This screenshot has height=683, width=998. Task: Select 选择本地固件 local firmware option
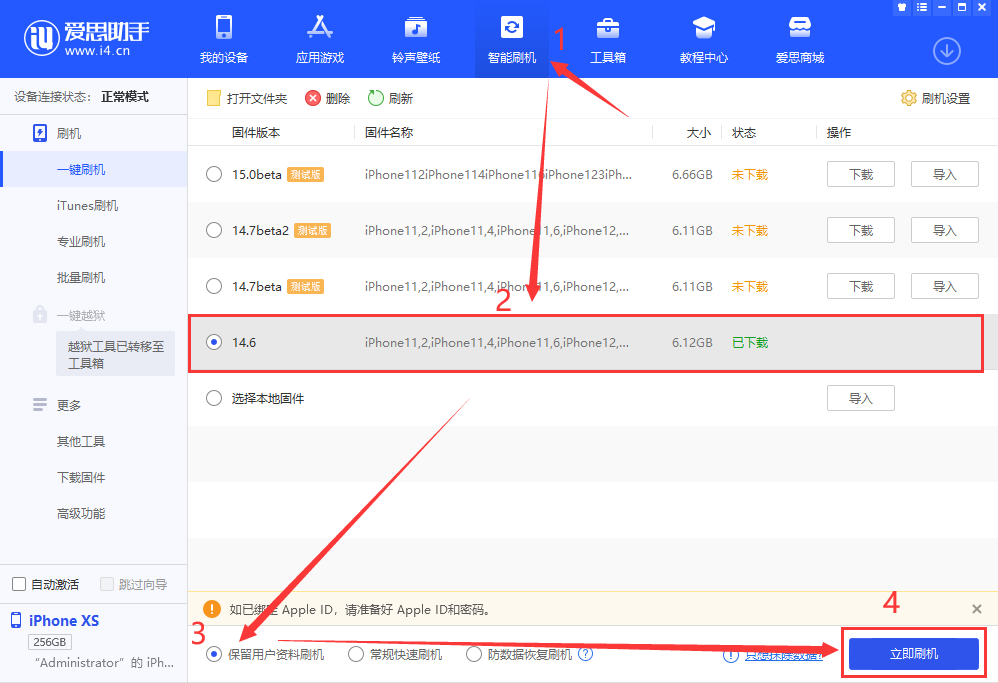point(213,397)
